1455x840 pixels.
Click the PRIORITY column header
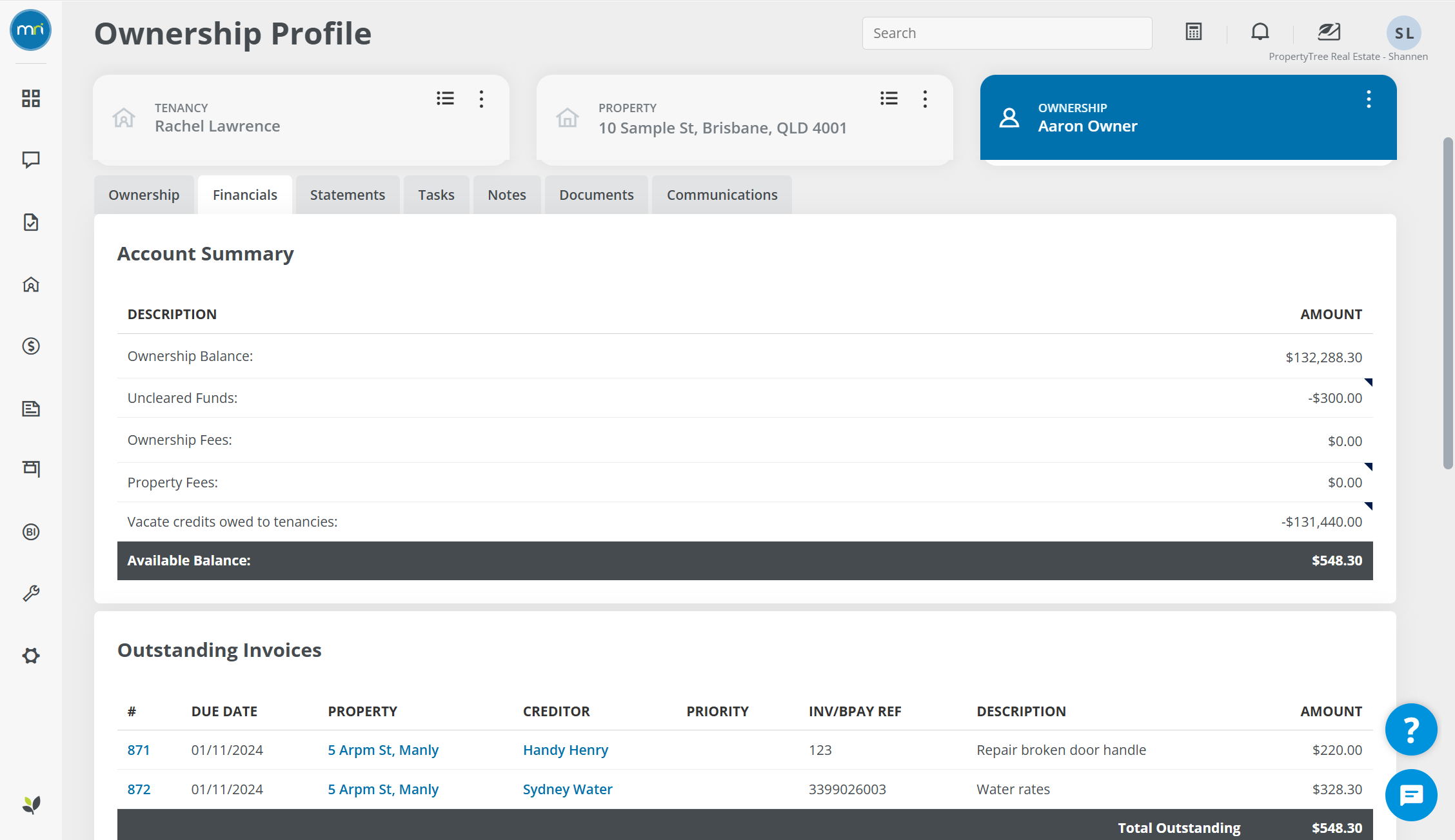click(717, 711)
